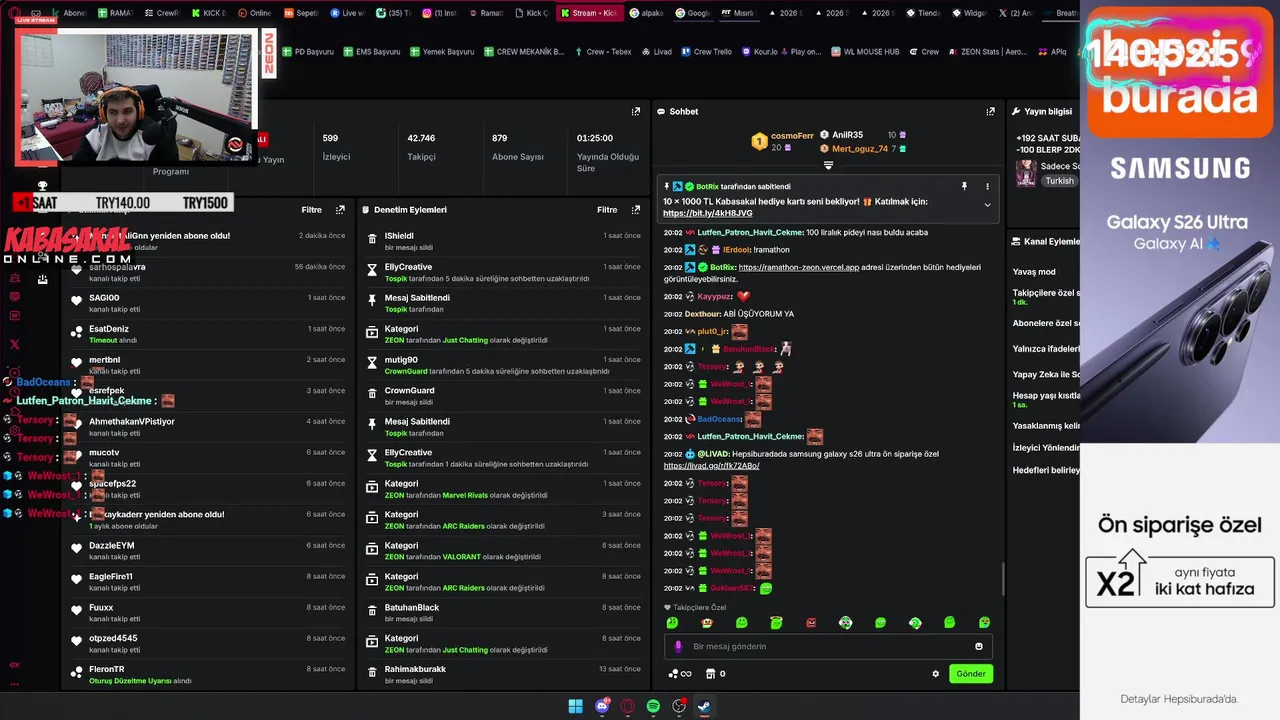
Task: Click the Rahimakburakk moderation entry
Action: pos(504,675)
